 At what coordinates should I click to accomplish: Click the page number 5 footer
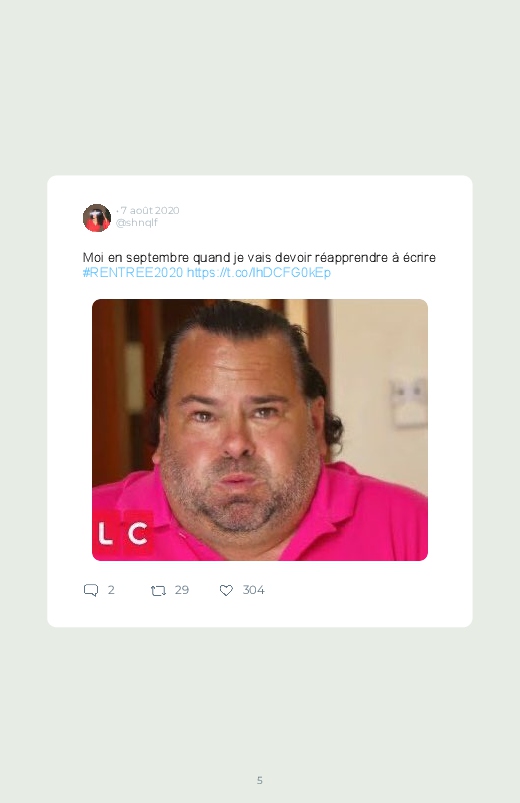pyautogui.click(x=260, y=780)
